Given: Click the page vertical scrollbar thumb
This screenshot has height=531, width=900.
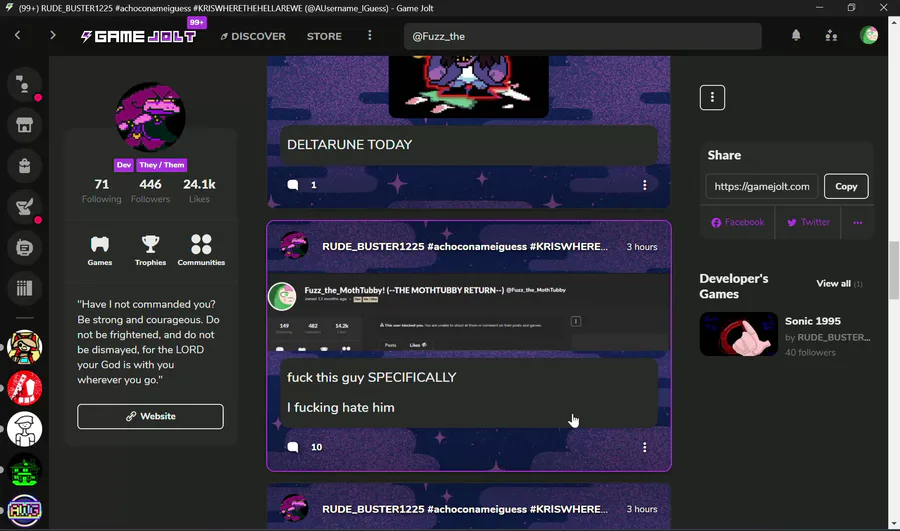Looking at the screenshot, I should pos(894,270).
